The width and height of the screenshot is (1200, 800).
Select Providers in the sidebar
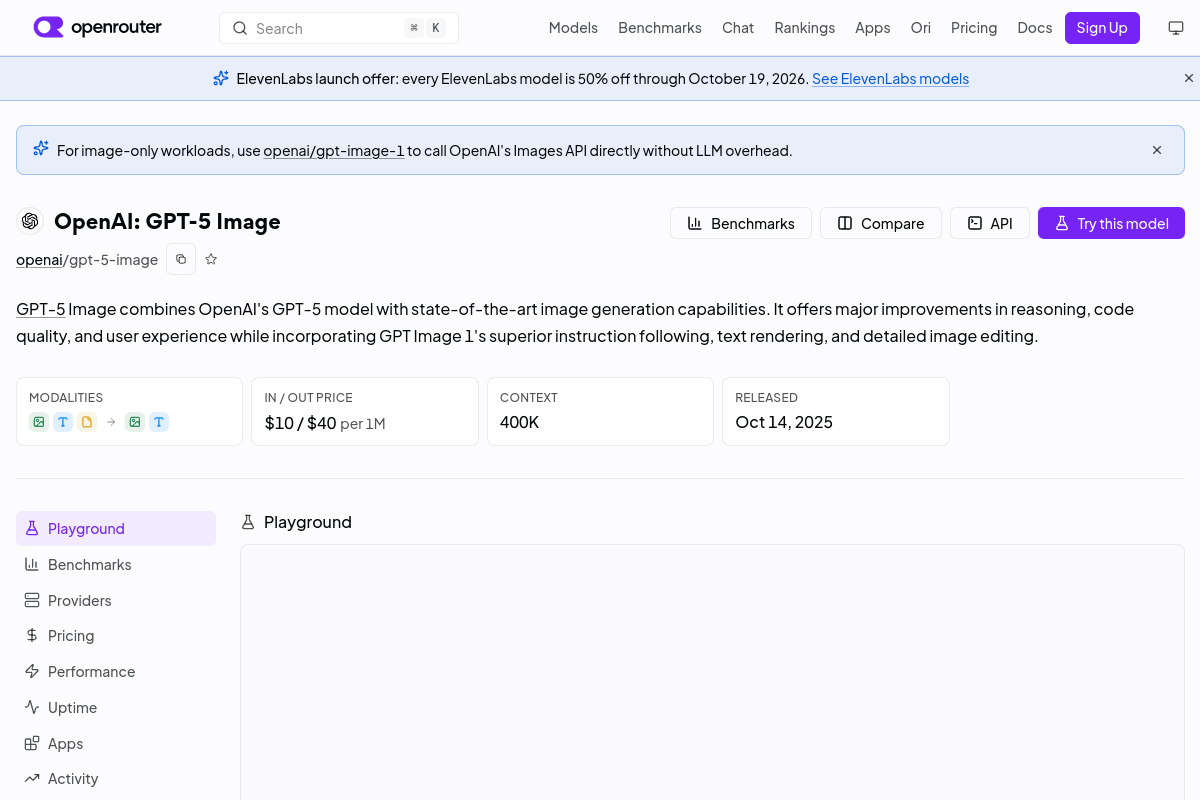pyautogui.click(x=116, y=600)
